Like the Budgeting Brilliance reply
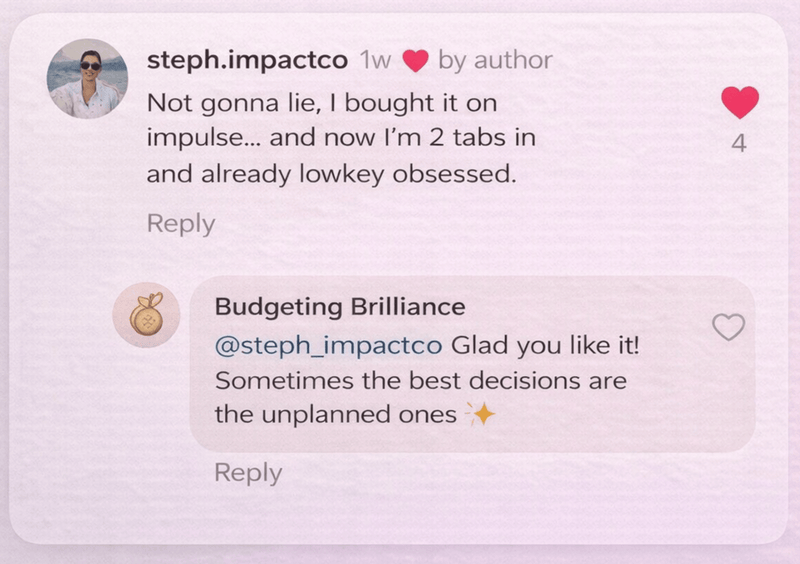Screen dimensions: 800x564 (728, 326)
